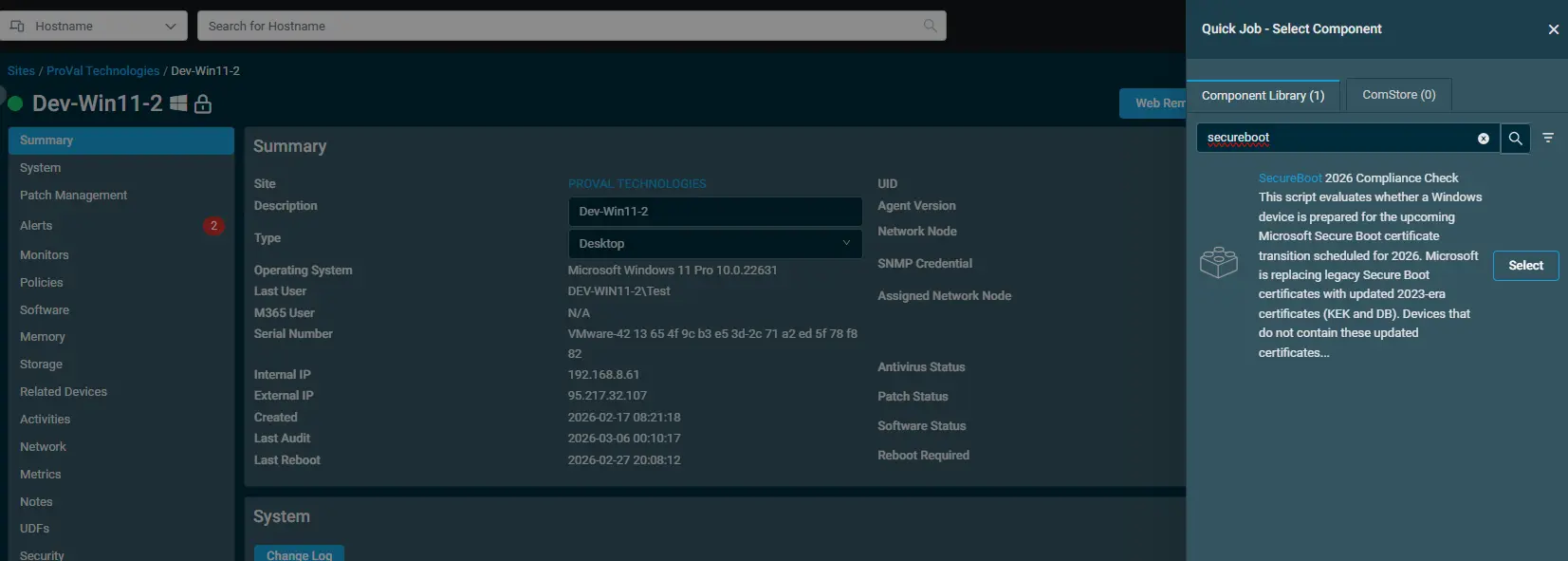Clear the secureboot search text
Screen dimensions: 1568x561
pos(1484,139)
